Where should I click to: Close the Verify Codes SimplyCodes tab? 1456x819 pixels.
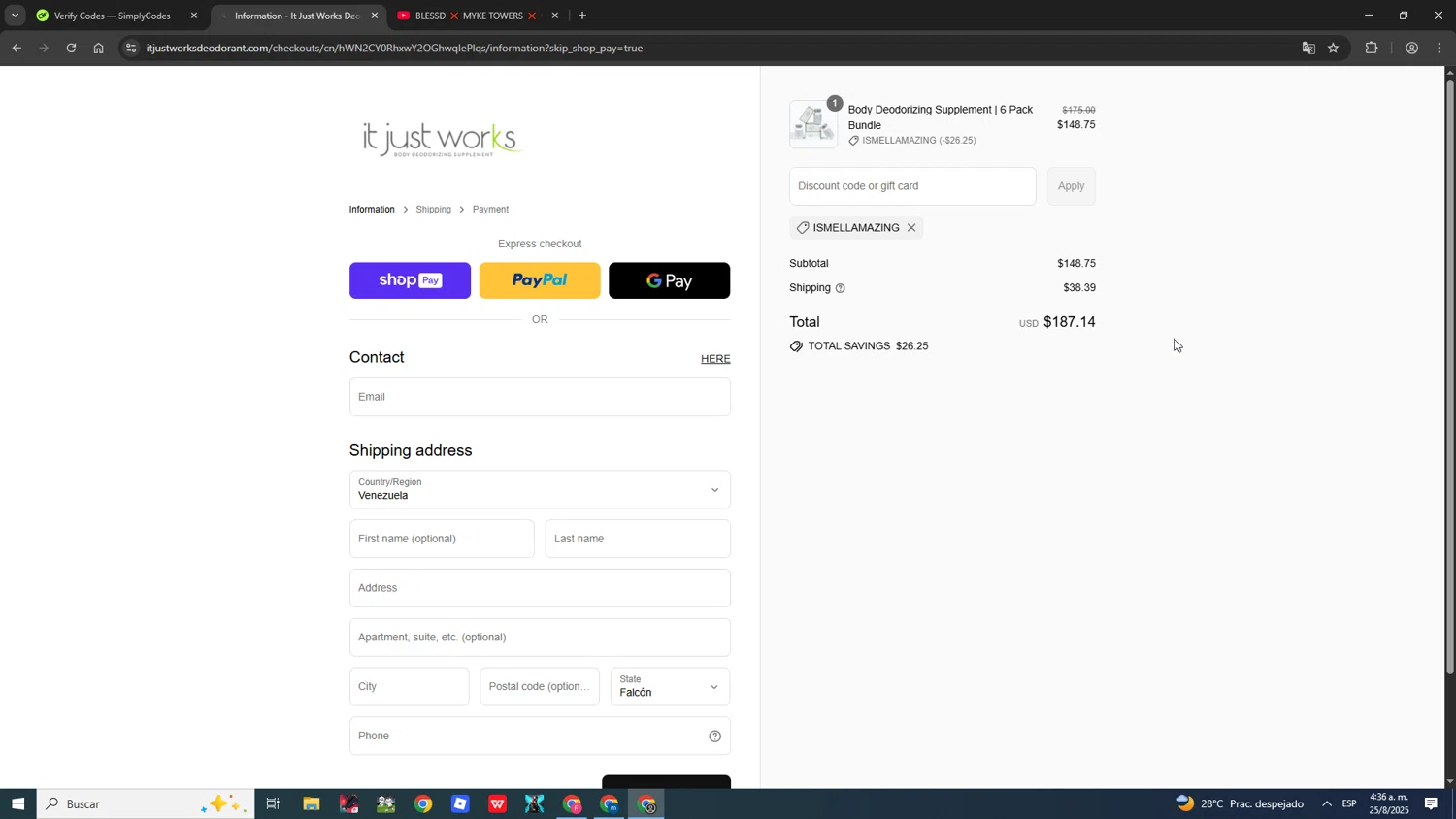(194, 16)
